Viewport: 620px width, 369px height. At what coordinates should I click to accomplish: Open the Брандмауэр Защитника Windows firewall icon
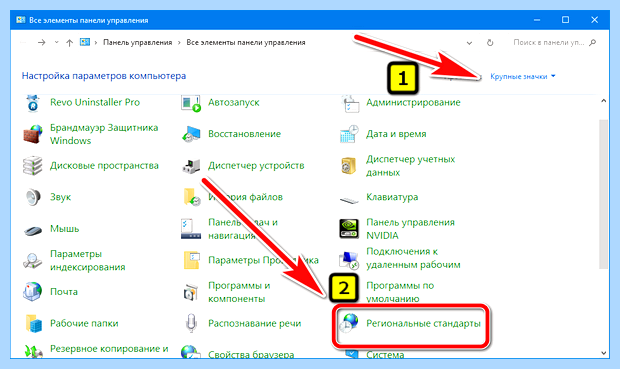click(33, 134)
